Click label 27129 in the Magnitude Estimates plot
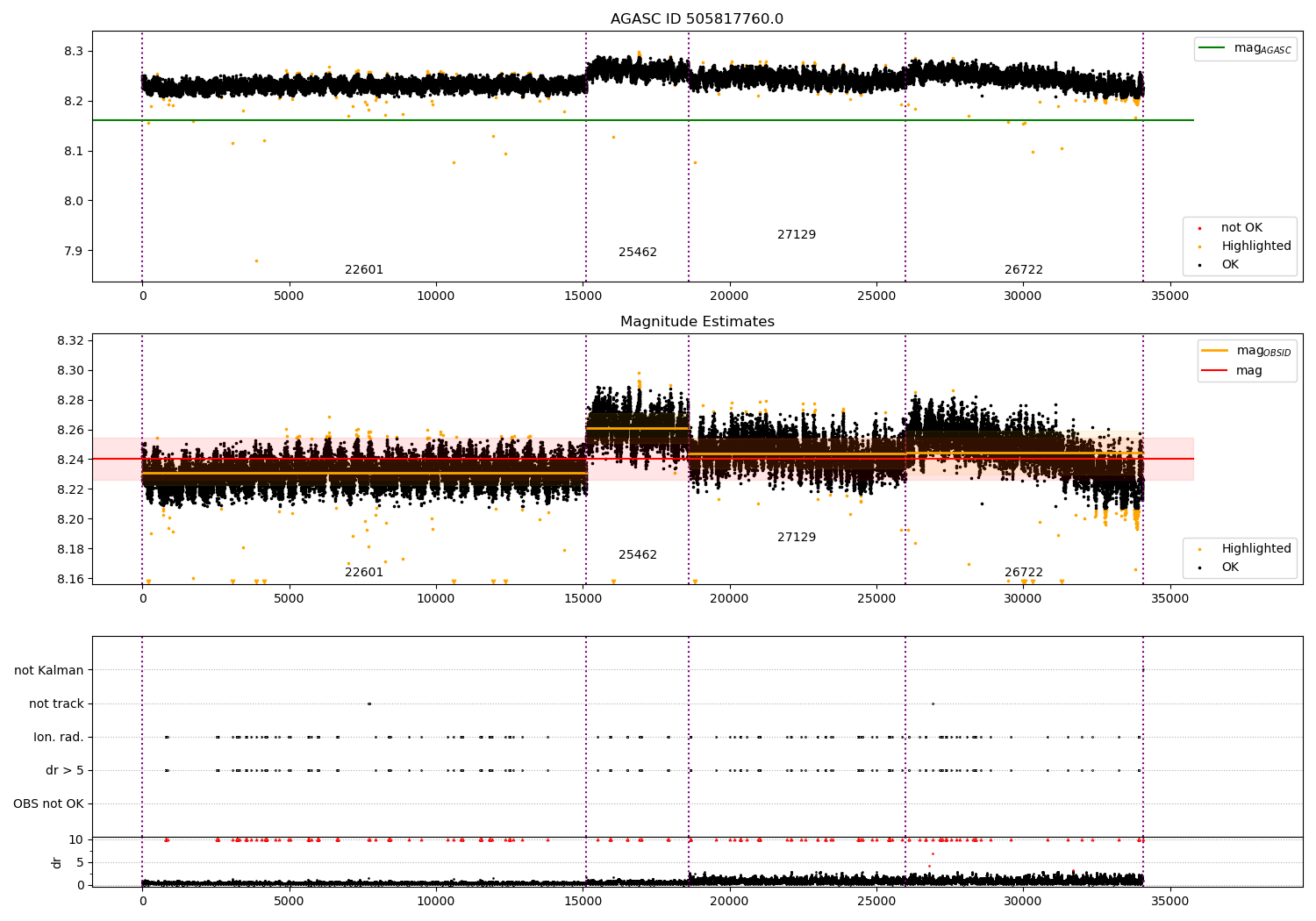 [x=797, y=538]
